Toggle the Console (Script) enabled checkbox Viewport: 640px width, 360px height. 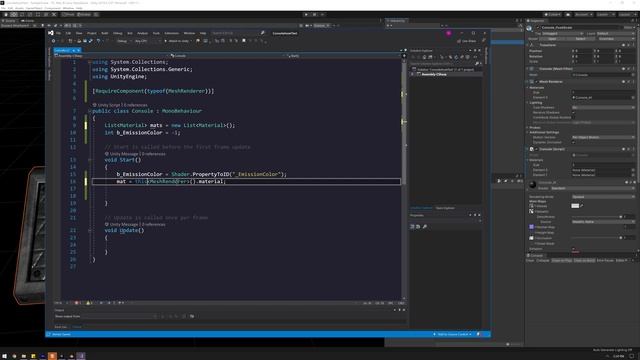[536, 149]
